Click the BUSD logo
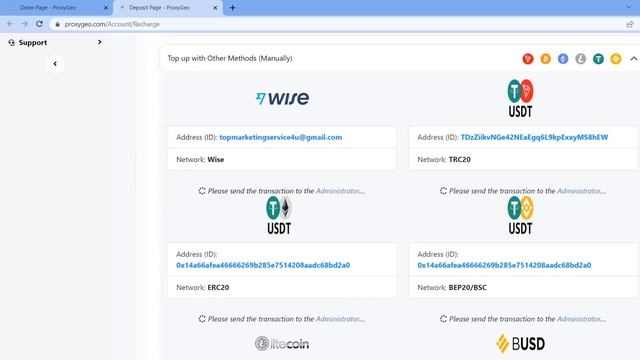Viewport: 640px width, 360px height. [x=520, y=344]
